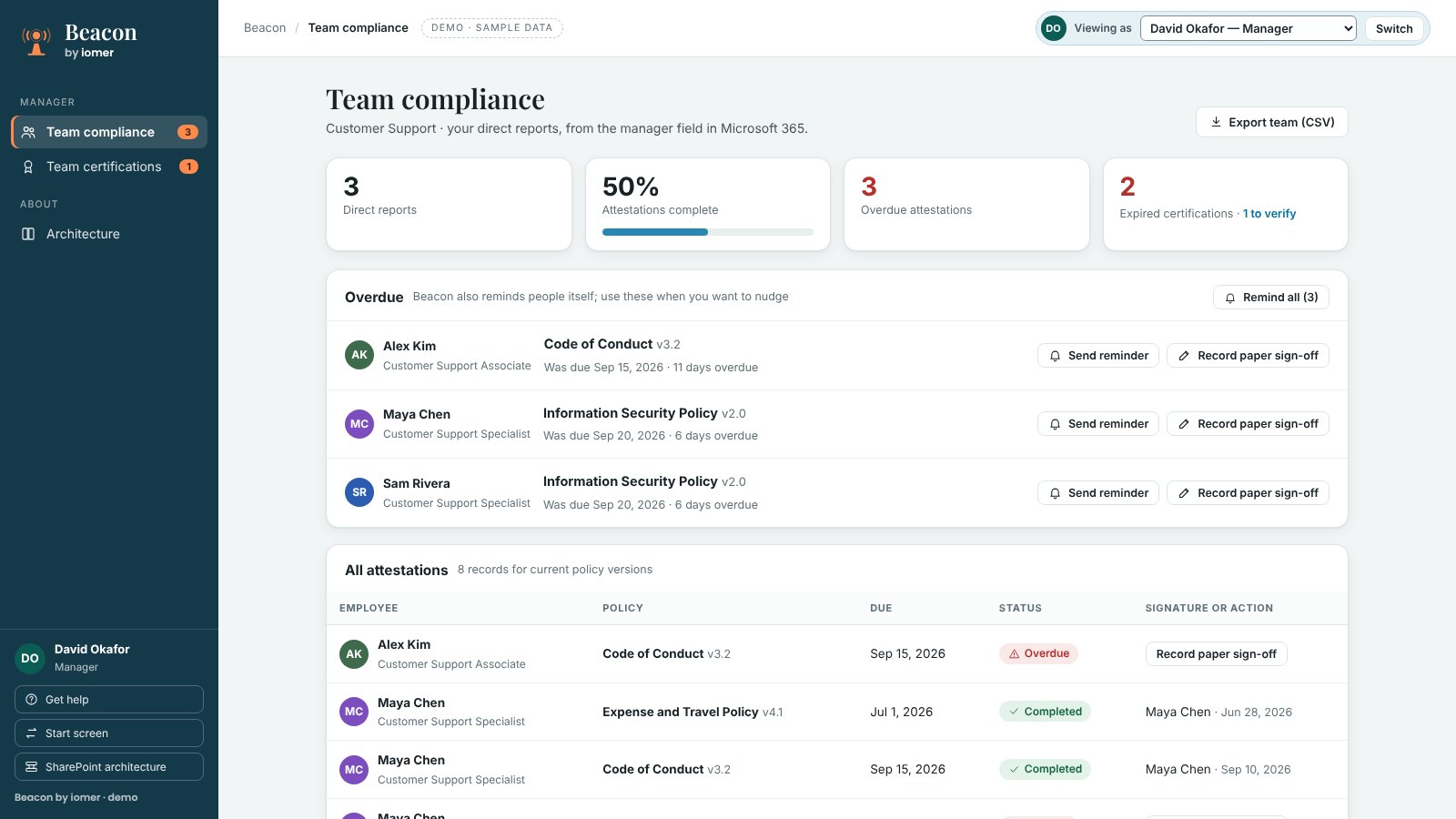This screenshot has height=819, width=1456.
Task: Click the Team compliance badge 3
Action: pyautogui.click(x=187, y=132)
